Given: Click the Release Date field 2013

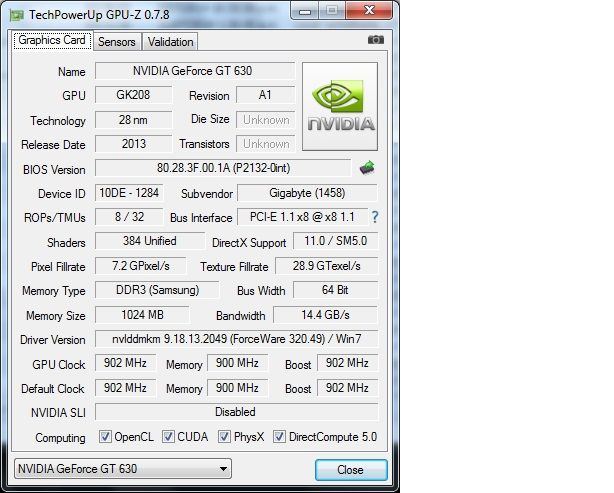Looking at the screenshot, I should click(134, 144).
